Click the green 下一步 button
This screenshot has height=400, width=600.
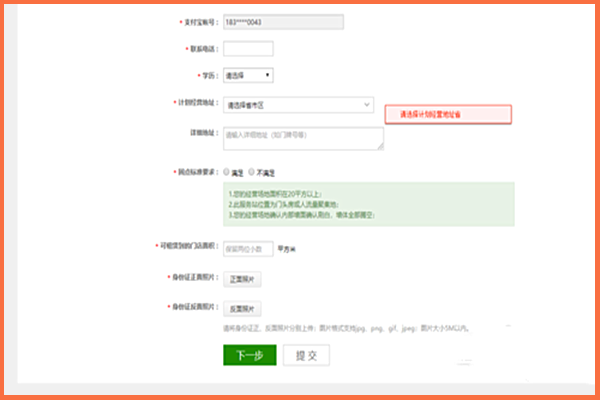click(249, 355)
